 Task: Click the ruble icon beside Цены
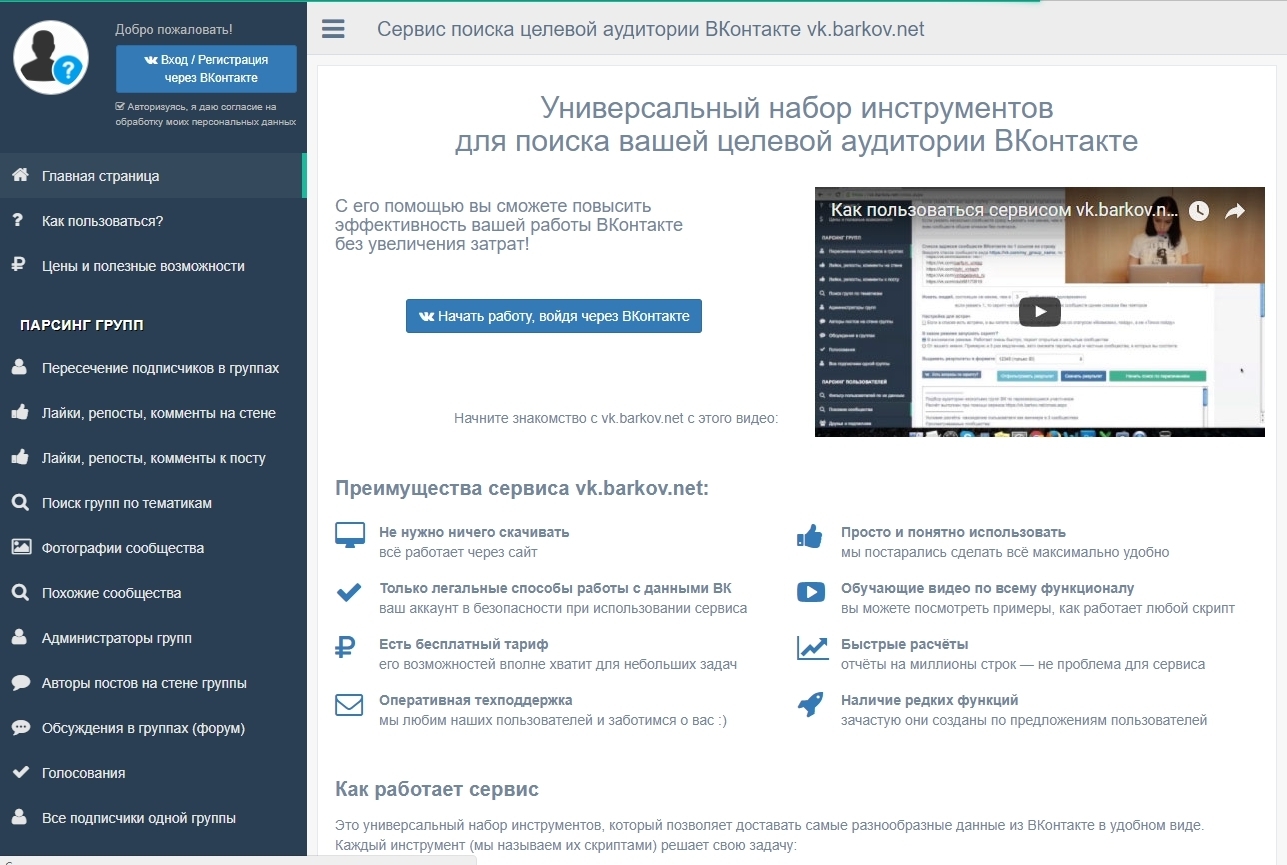(18, 266)
